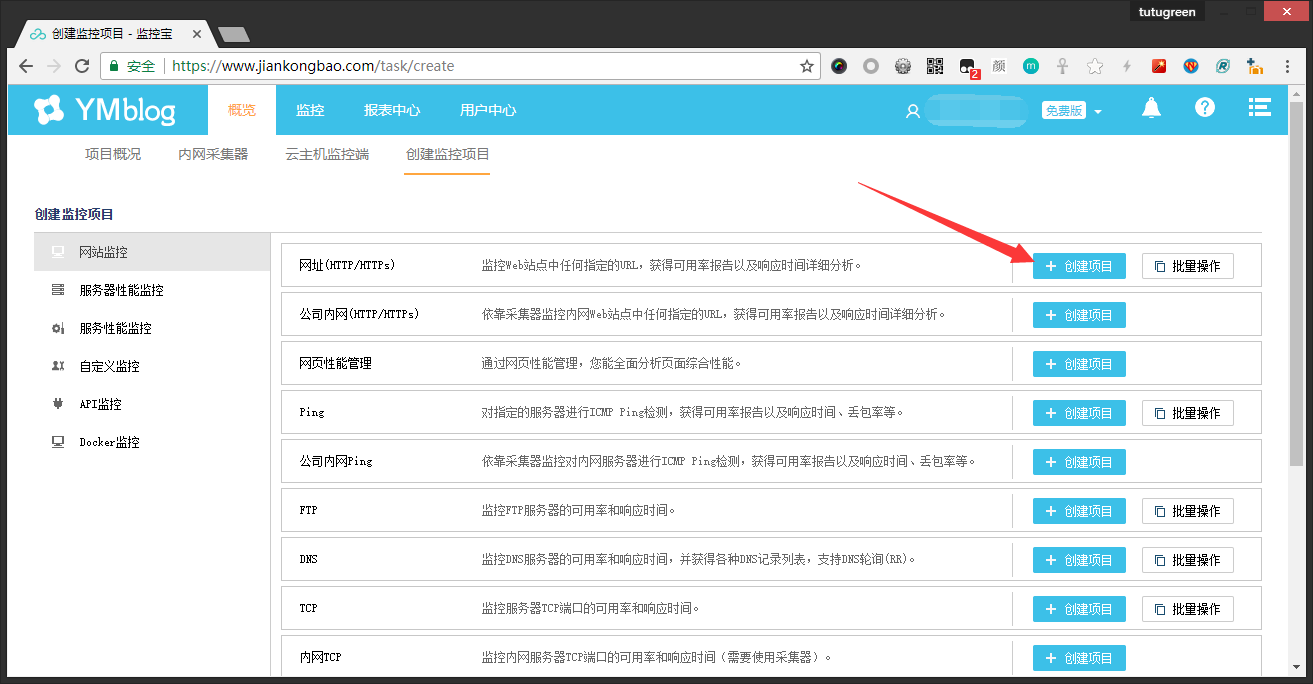The image size is (1313, 684).
Task: Switch to 内网采集器 sub-tab
Action: click(213, 154)
